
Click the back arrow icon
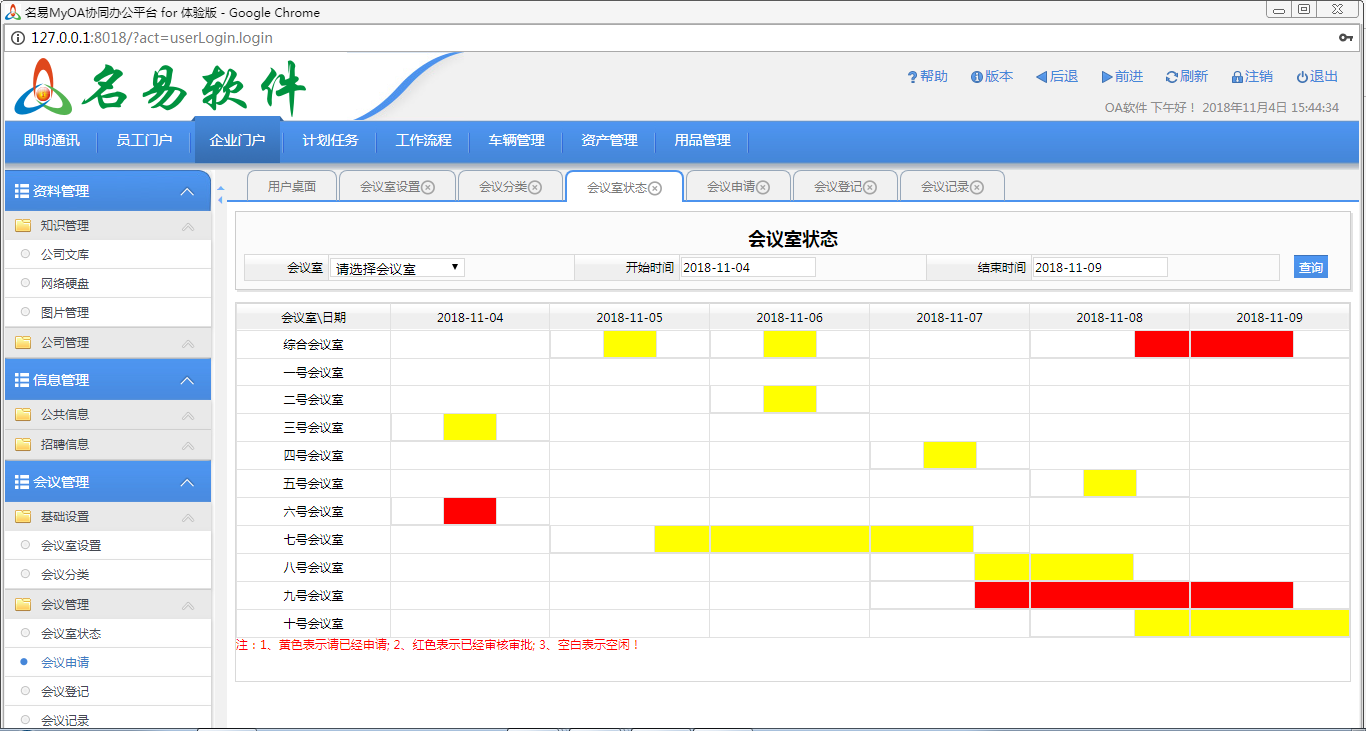point(1041,77)
